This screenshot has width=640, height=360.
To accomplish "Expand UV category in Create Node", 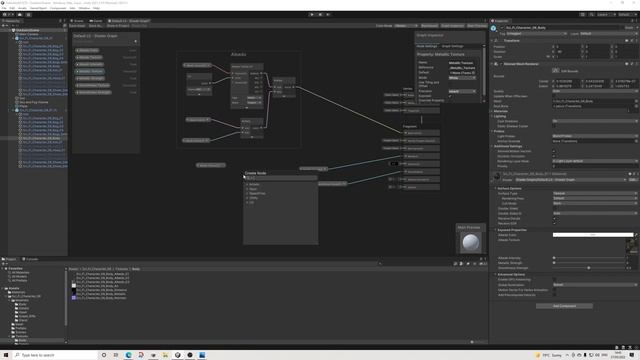I will coord(250,202).
